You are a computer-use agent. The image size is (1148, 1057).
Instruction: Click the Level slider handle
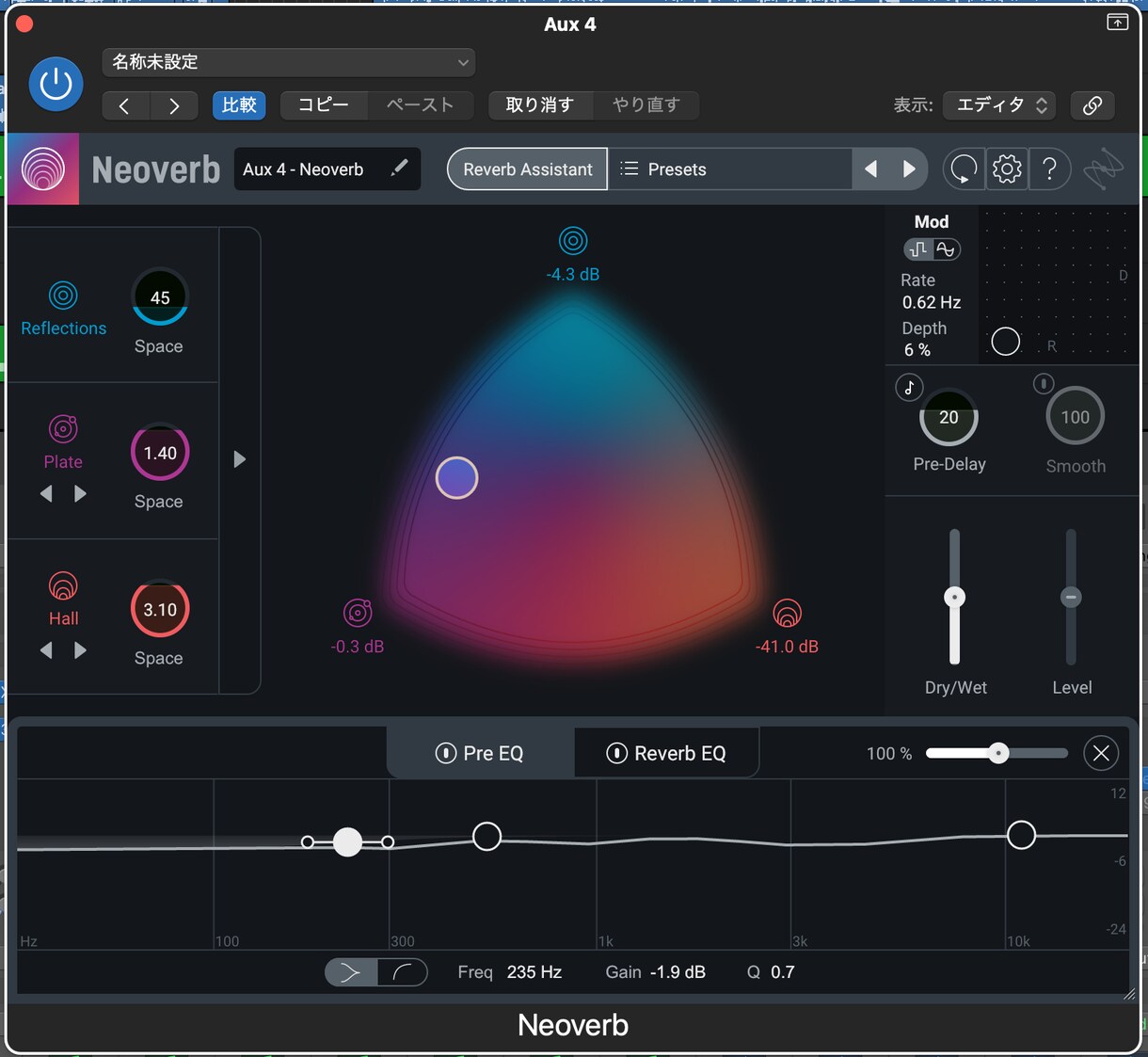tap(1071, 597)
